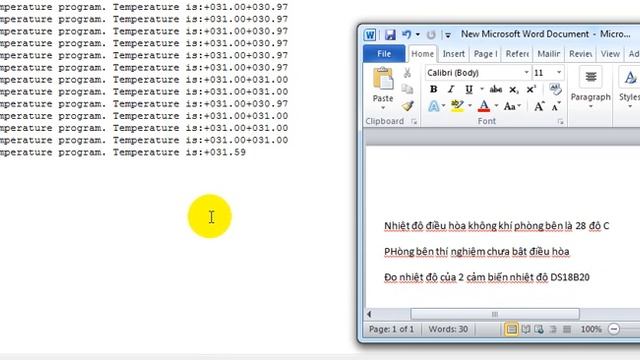Toggle Strikethrough formatting
Screen dimensions: 640x360
pyautogui.click(x=496, y=89)
